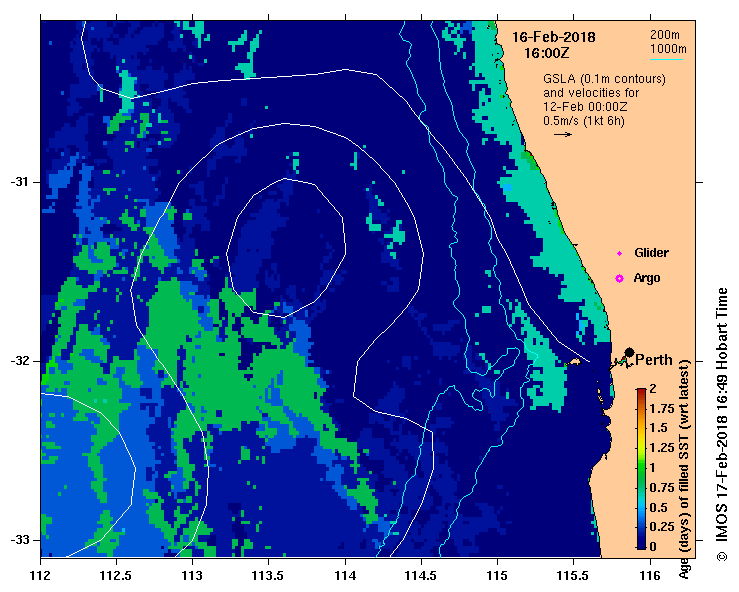Image resolution: width=739 pixels, height=592 pixels.
Task: Click the colorbar value 0
Action: point(653,547)
